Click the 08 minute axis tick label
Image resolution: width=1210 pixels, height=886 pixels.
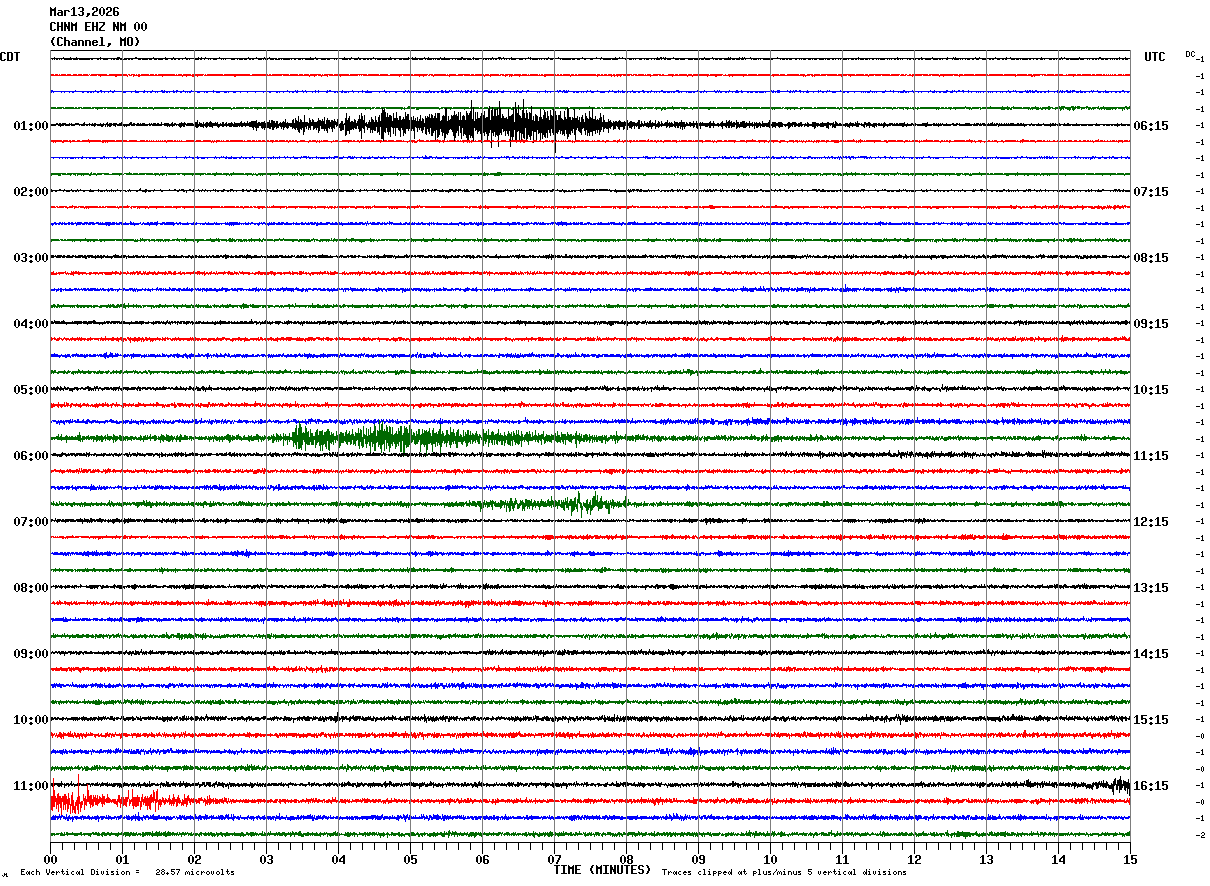click(626, 859)
